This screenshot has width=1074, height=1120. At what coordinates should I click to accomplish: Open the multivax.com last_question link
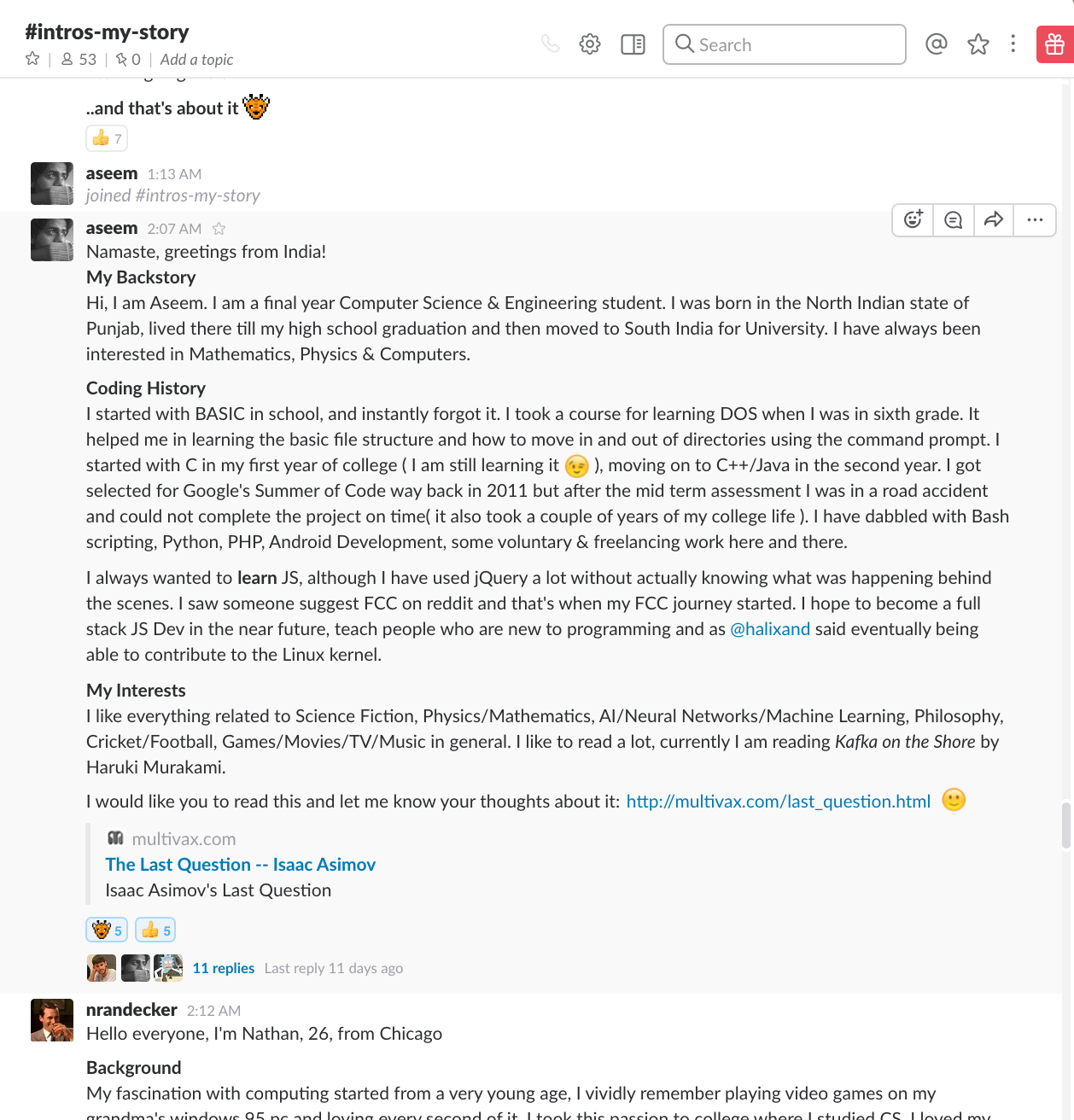tap(778, 802)
